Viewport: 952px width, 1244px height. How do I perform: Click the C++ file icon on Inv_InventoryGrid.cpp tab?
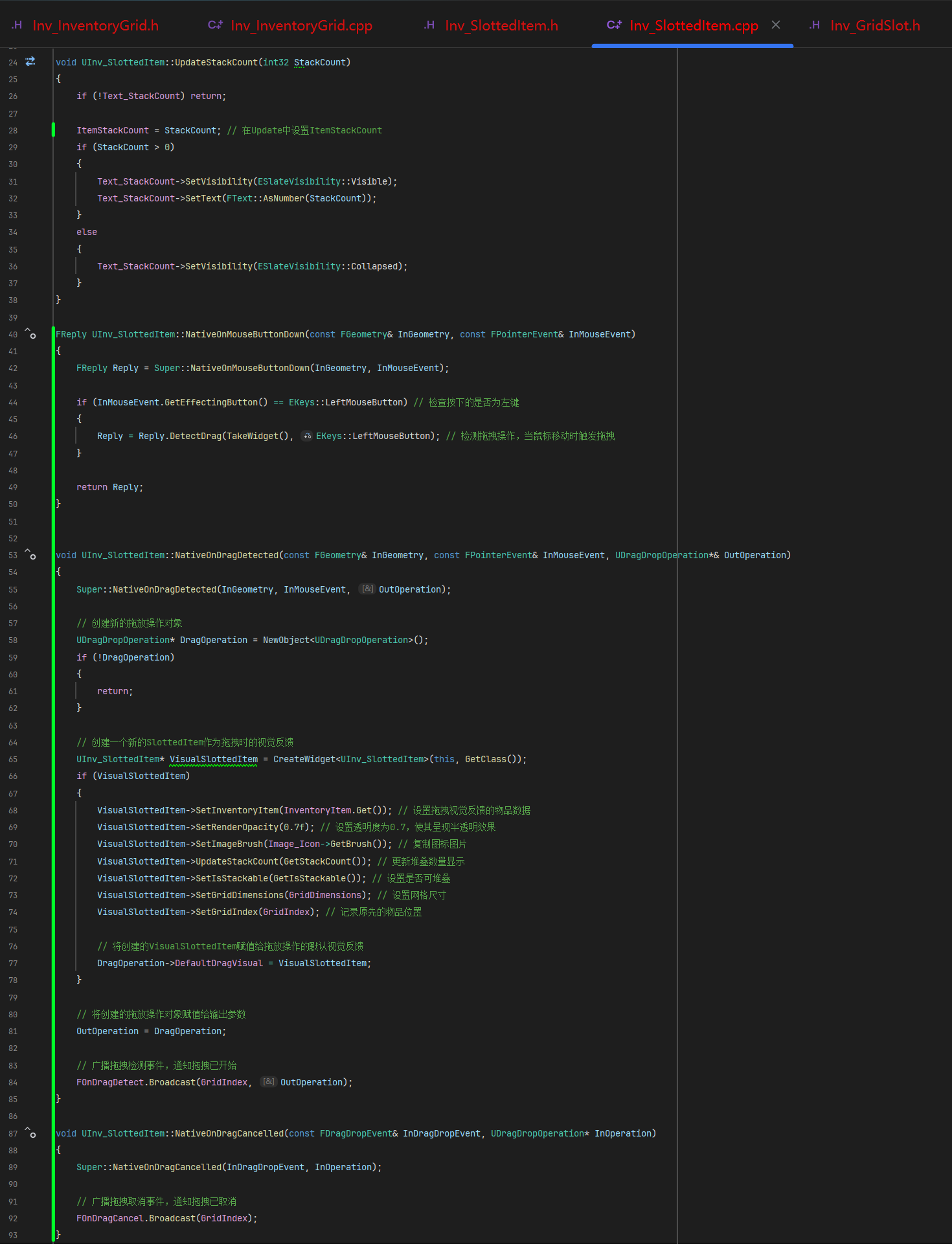pyautogui.click(x=215, y=25)
